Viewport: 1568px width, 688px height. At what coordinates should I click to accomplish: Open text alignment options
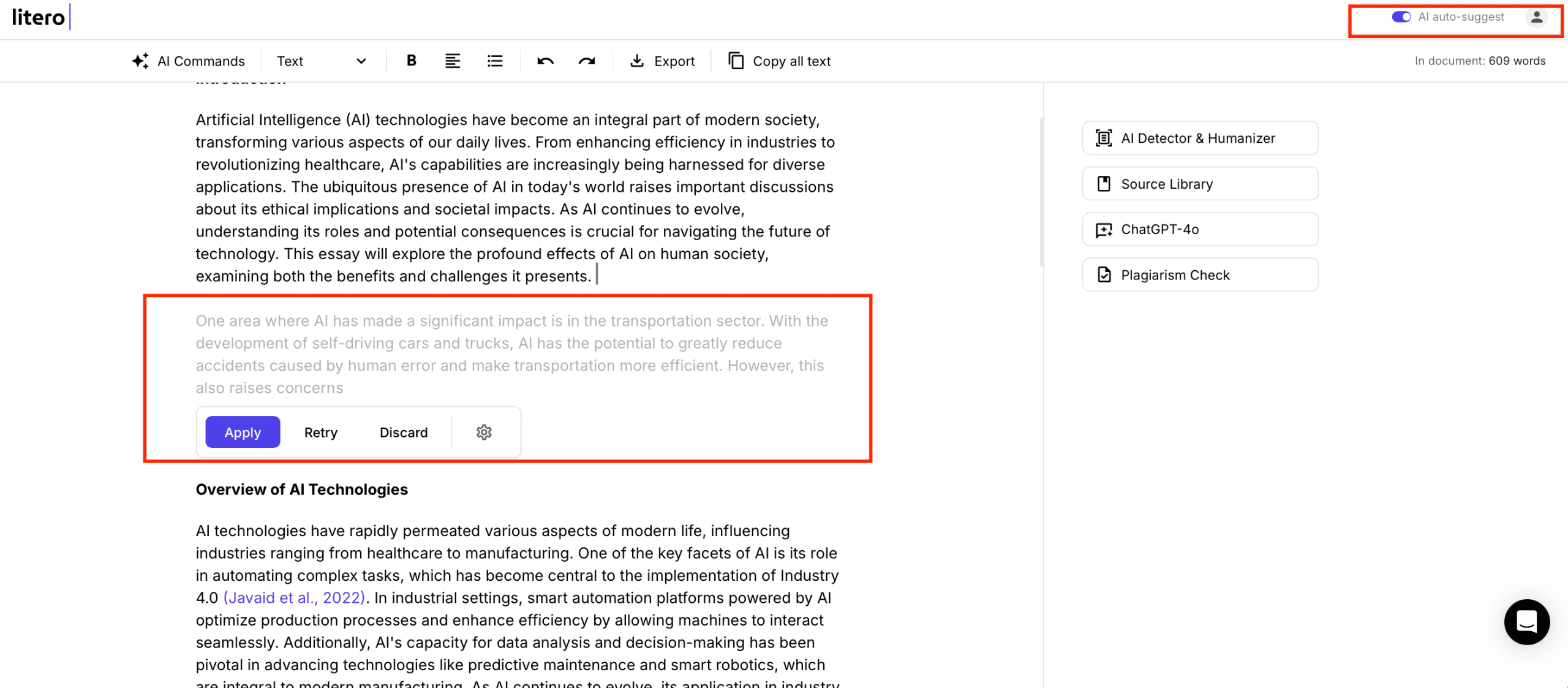click(453, 61)
